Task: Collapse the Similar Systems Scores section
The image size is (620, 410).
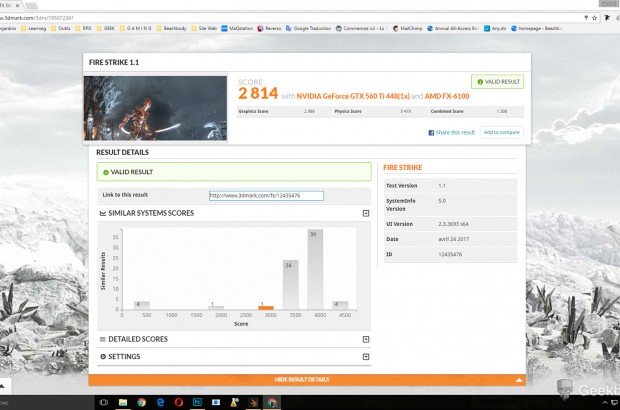Action: 366,213
